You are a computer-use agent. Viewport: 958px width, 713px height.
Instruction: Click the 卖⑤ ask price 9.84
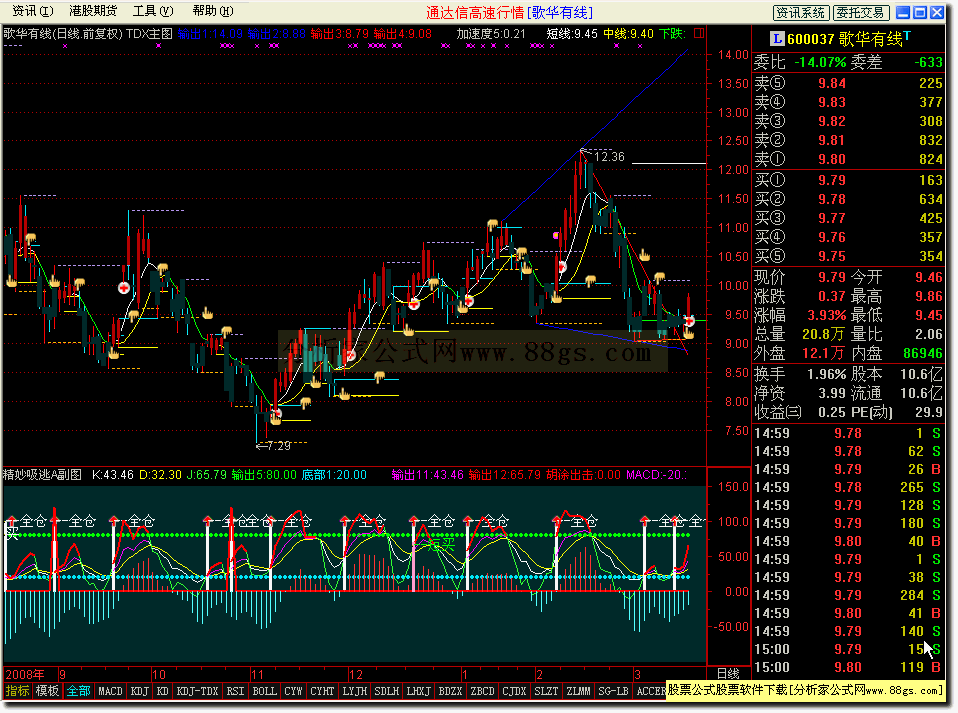tap(832, 83)
